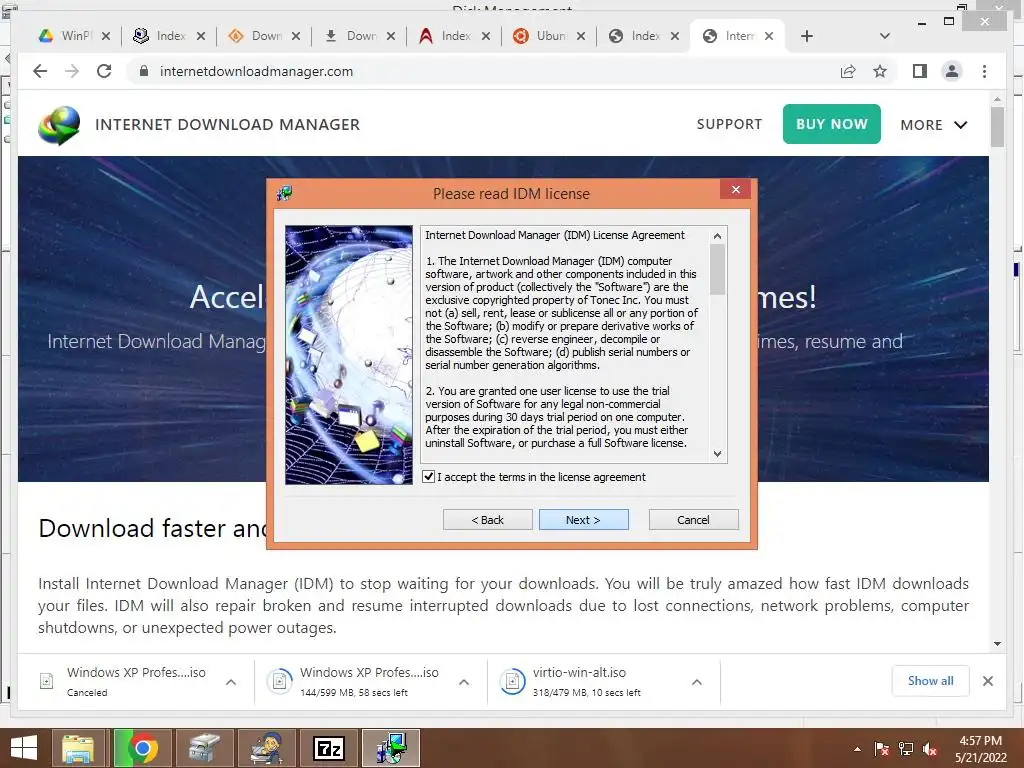The width and height of the screenshot is (1024, 768).
Task: Uncheck I accept the terms checkbox
Action: pyautogui.click(x=428, y=477)
